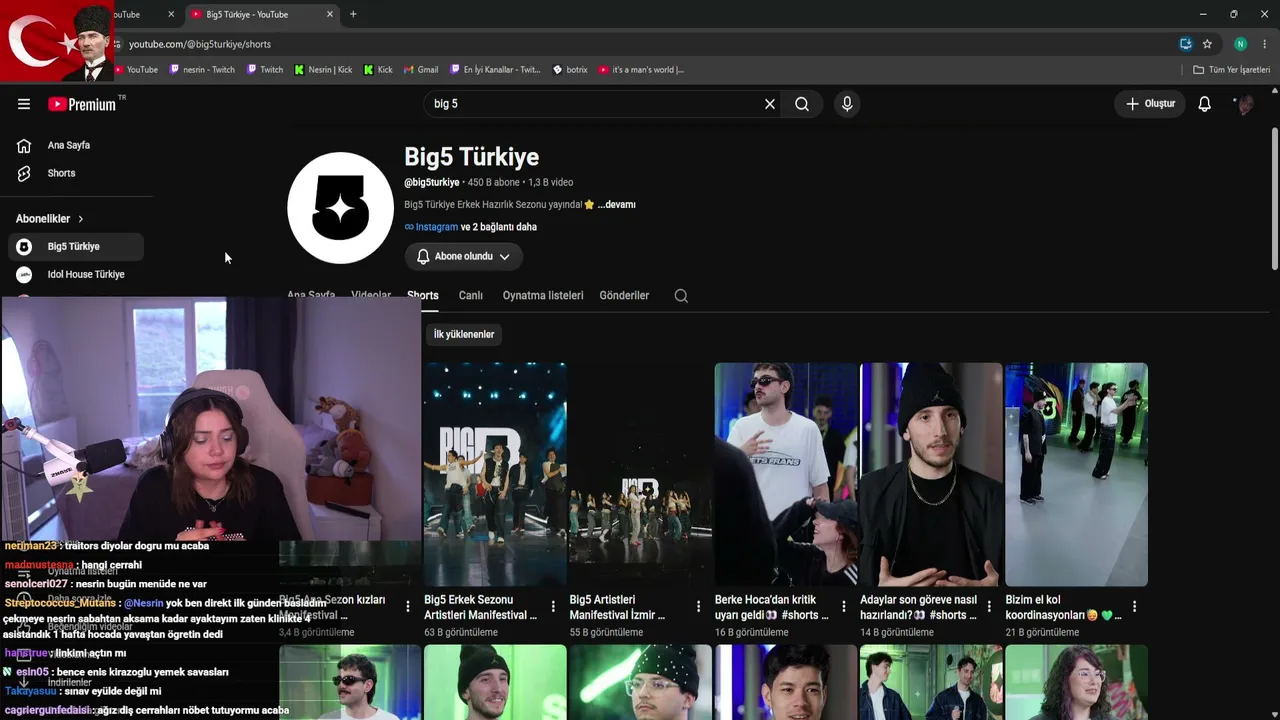Click the magnifier search button
This screenshot has width=1280, height=720.
click(802, 104)
